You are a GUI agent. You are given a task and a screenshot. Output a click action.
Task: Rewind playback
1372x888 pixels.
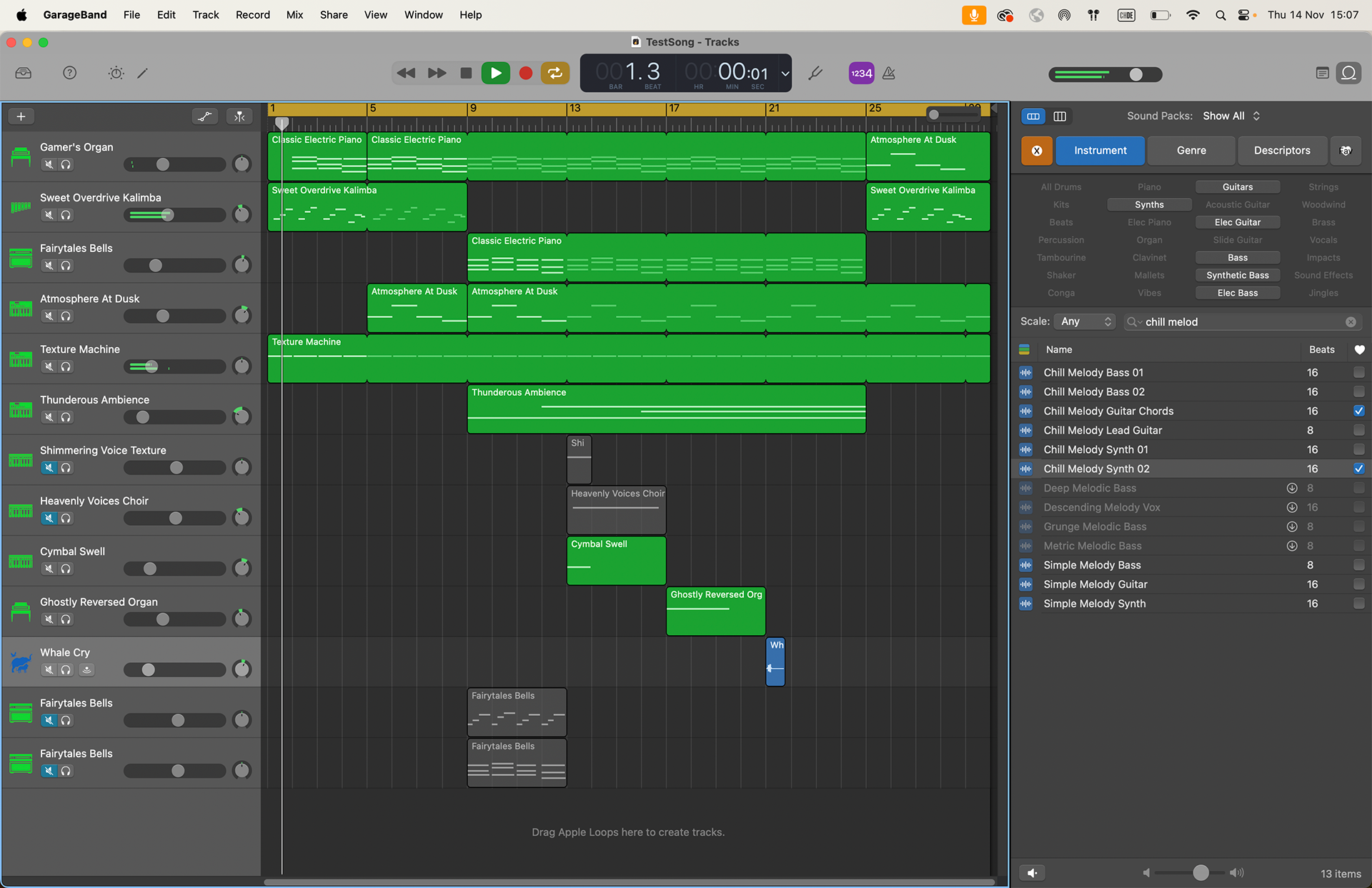(x=406, y=73)
